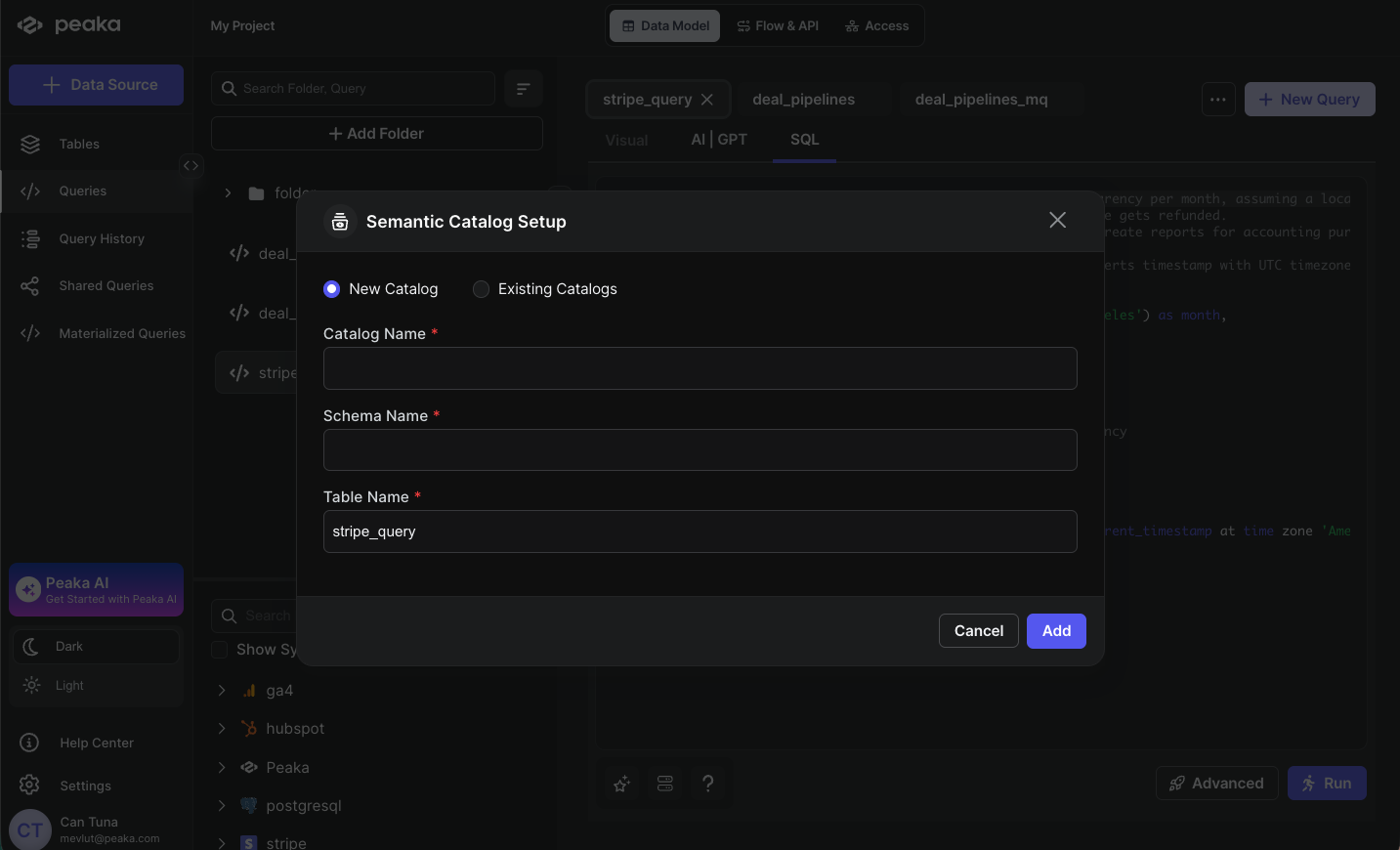The image size is (1400, 850).
Task: Expand the hubspot data source tree
Action: [222, 729]
